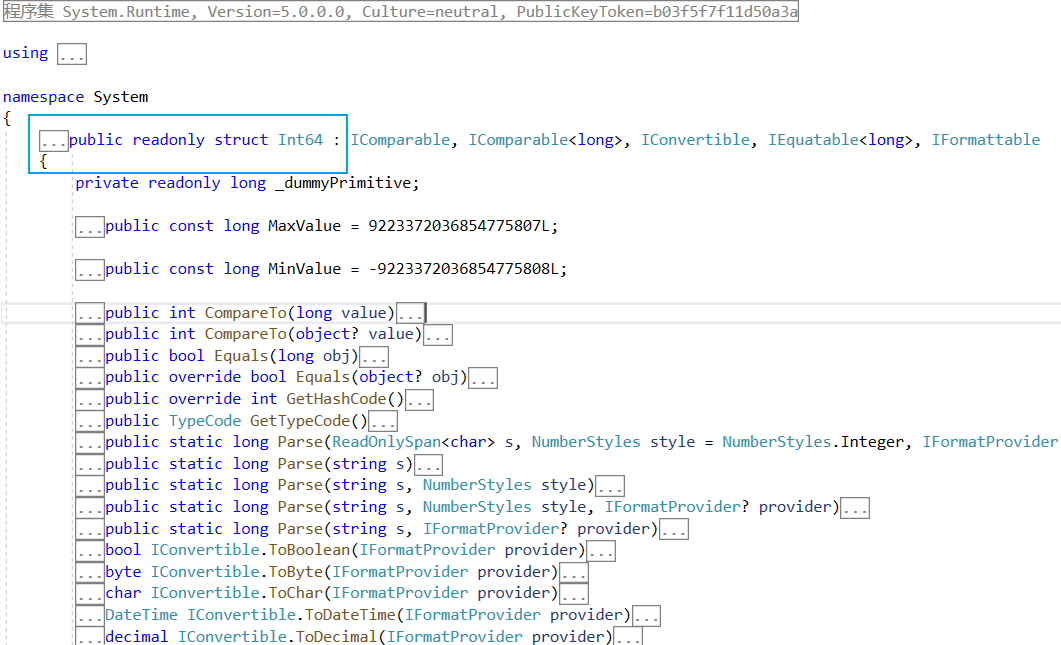Viewport: 1061px width, 645px height.
Task: Expand collapsed comment before MaxValue constant
Action: [x=89, y=227]
